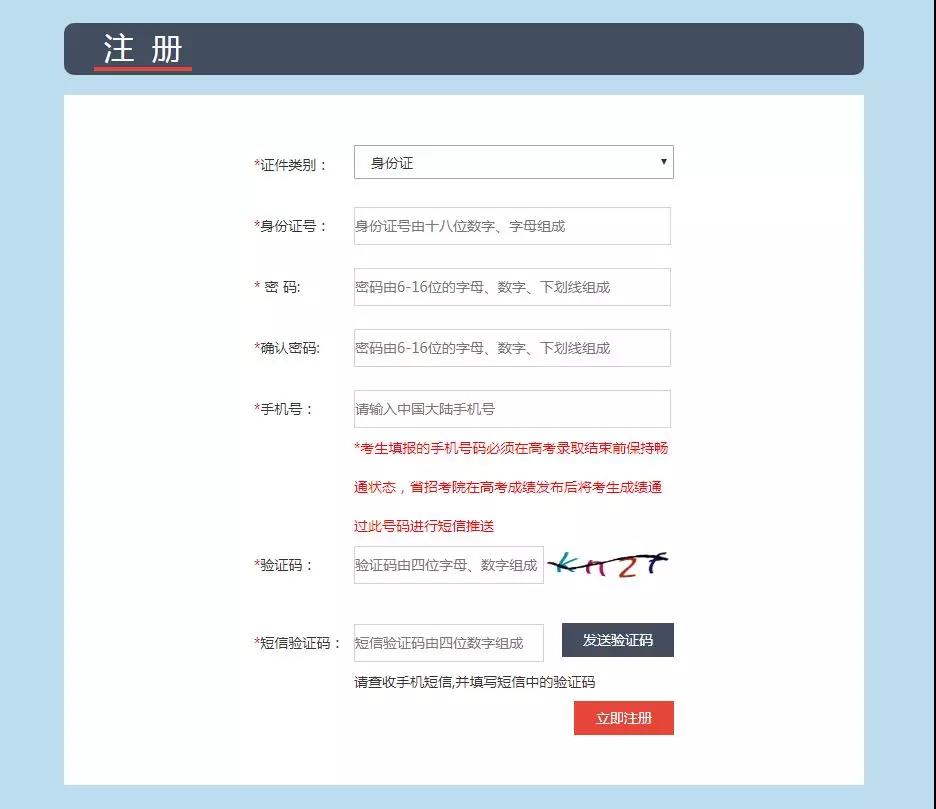Focus the four-character 验证码 input field
Screen dimensions: 936x809
point(448,565)
